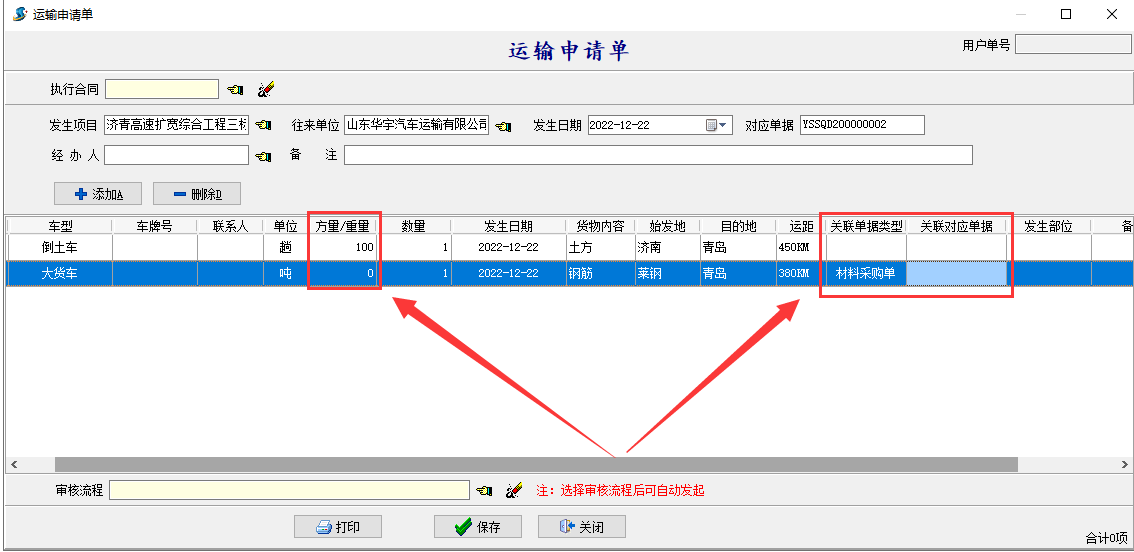
Task: Click the lookup icon beside 审核流程 field
Action: tap(485, 490)
